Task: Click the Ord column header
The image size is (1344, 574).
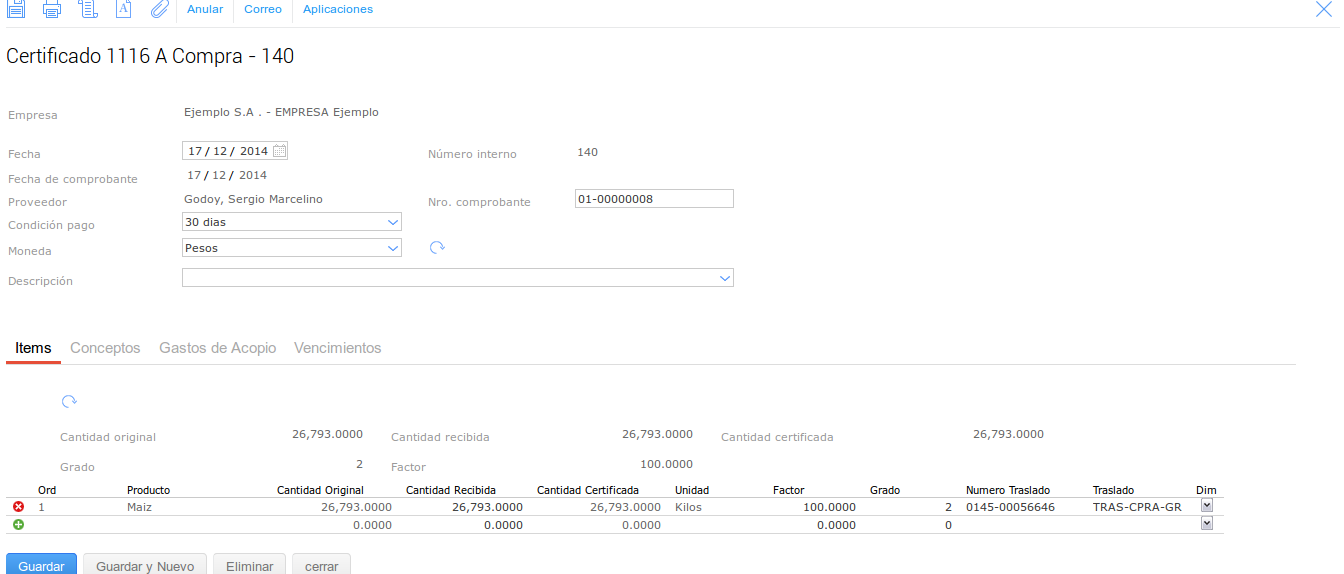Action: [47, 490]
